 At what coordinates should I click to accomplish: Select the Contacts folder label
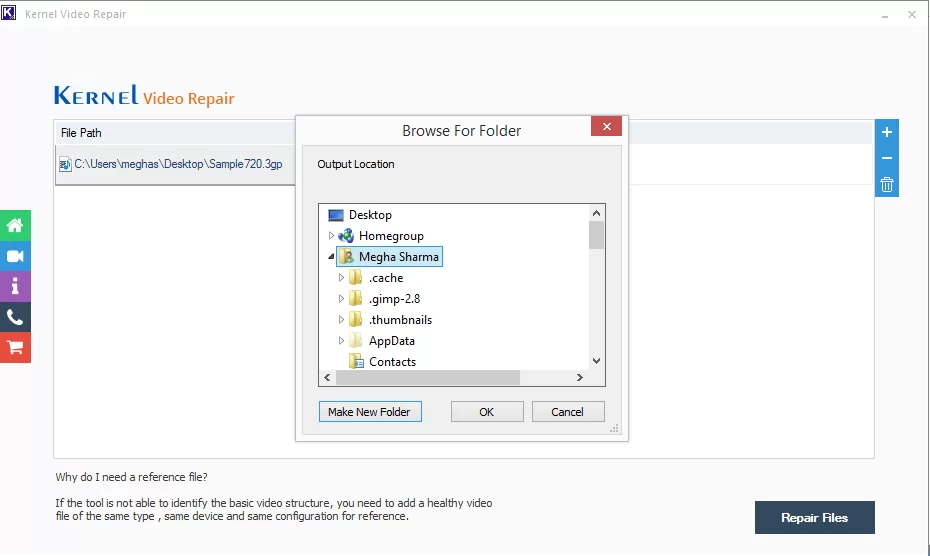[x=393, y=361]
